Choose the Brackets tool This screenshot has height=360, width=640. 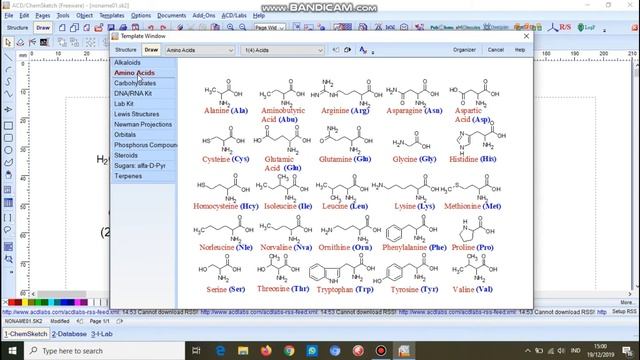(x=8, y=218)
